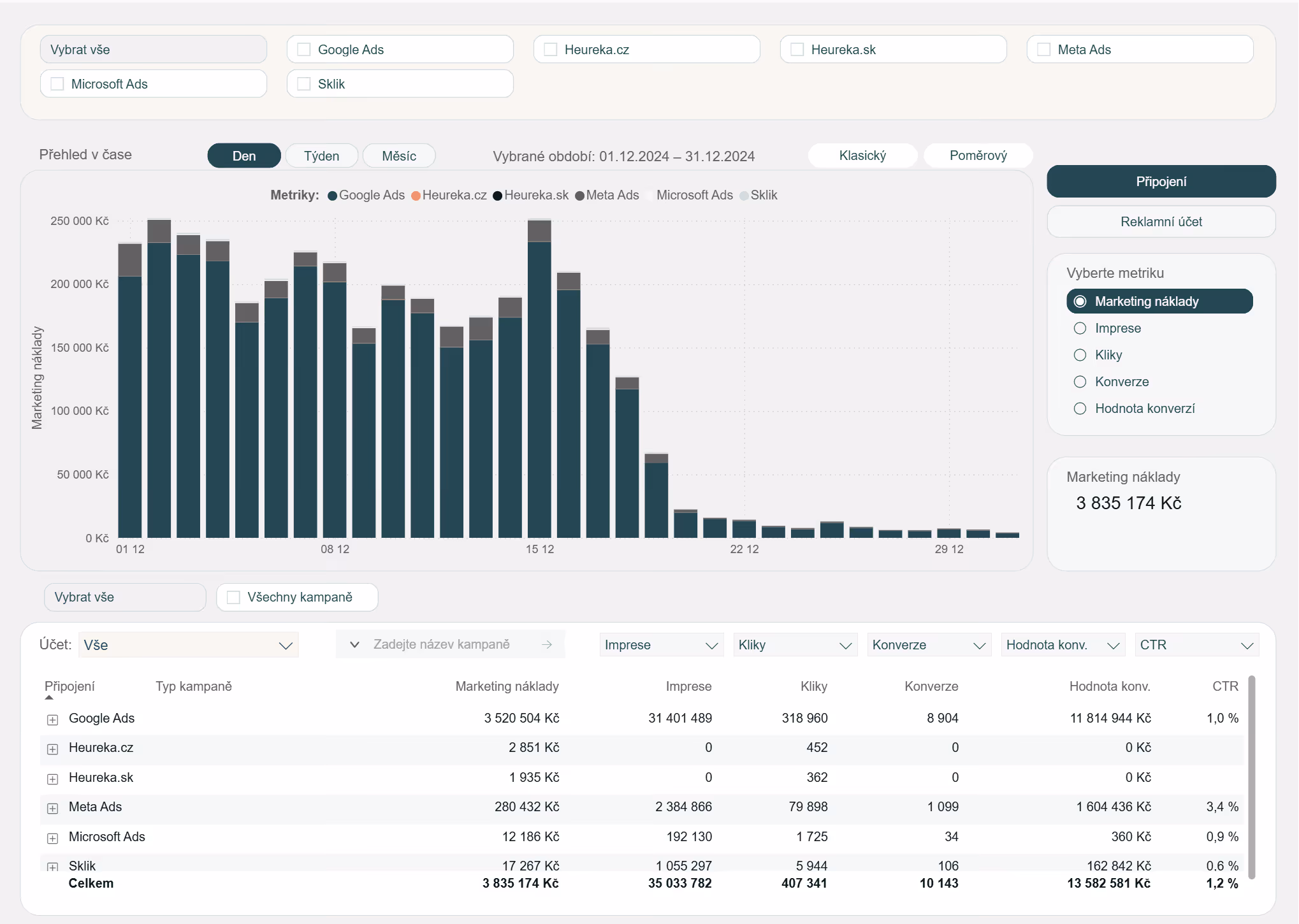Click the tallest chart bar near 15 12

point(539,379)
